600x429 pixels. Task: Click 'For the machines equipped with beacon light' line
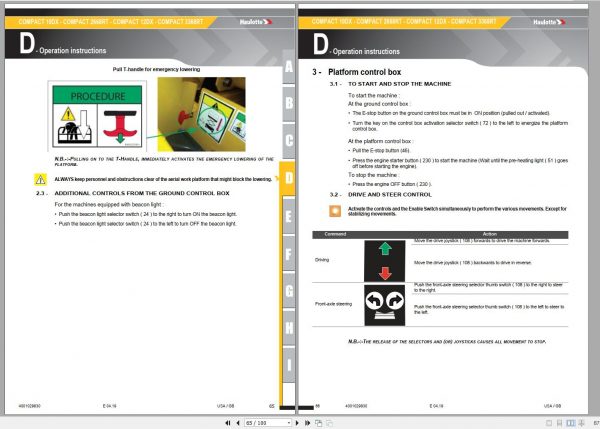[109, 204]
